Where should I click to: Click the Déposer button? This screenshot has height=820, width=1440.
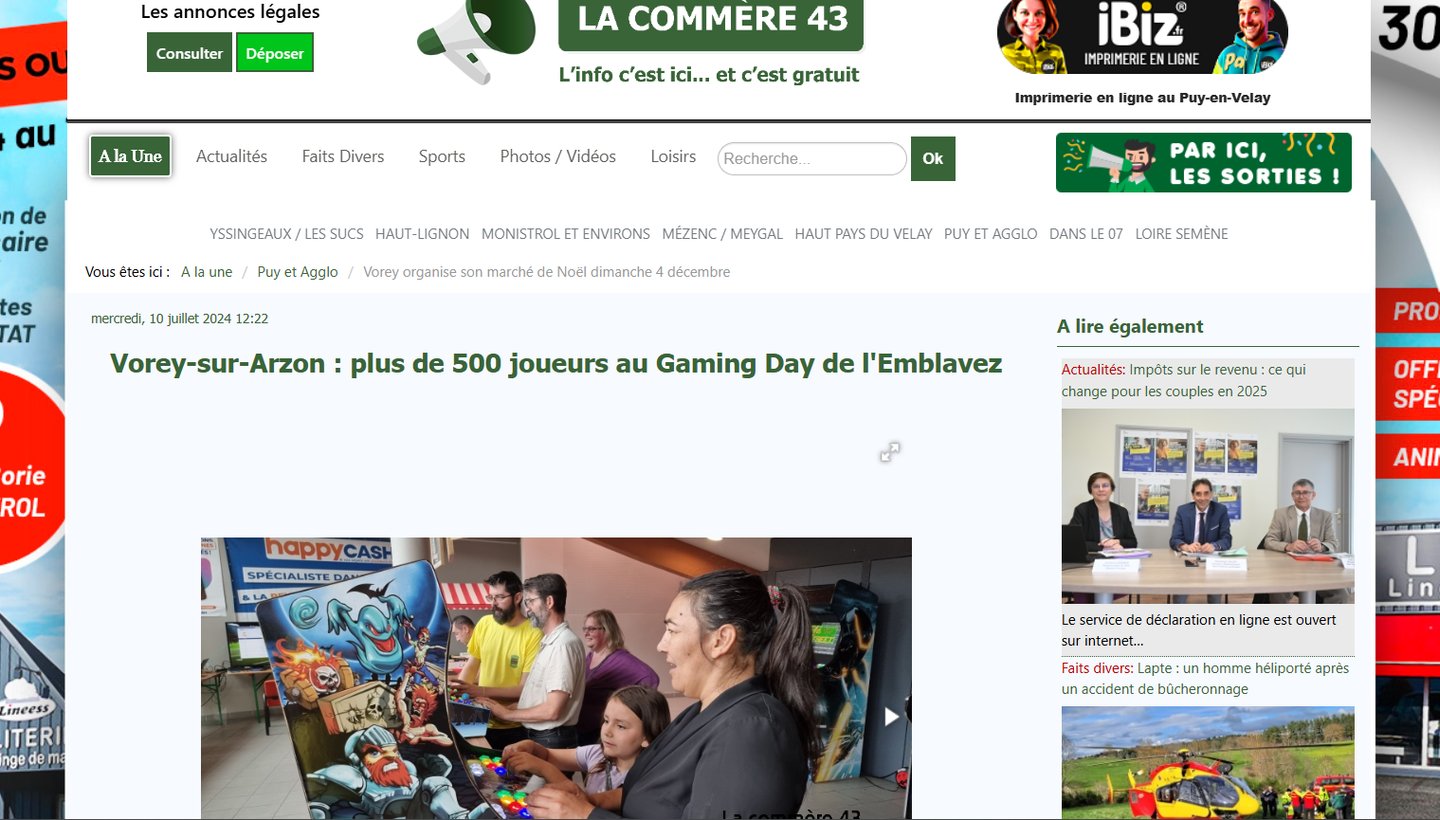(275, 53)
